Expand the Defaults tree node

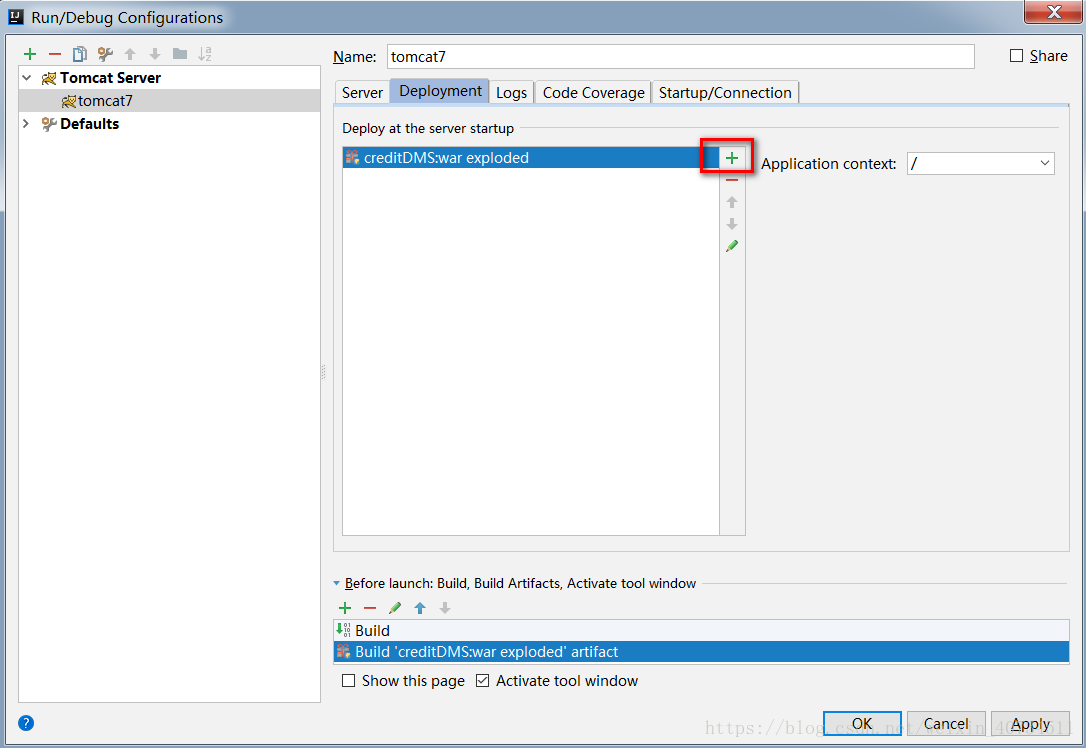[26, 124]
